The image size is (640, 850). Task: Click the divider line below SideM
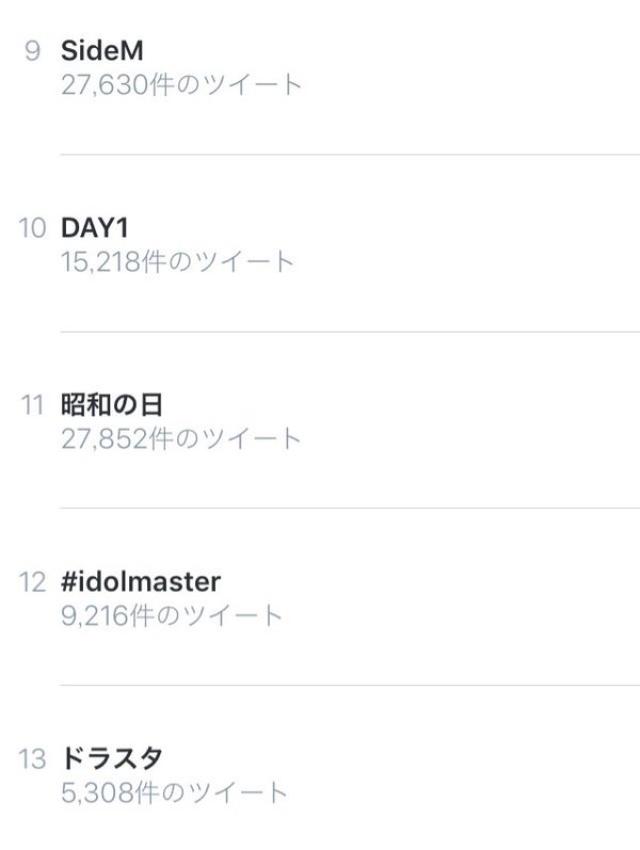point(350,155)
